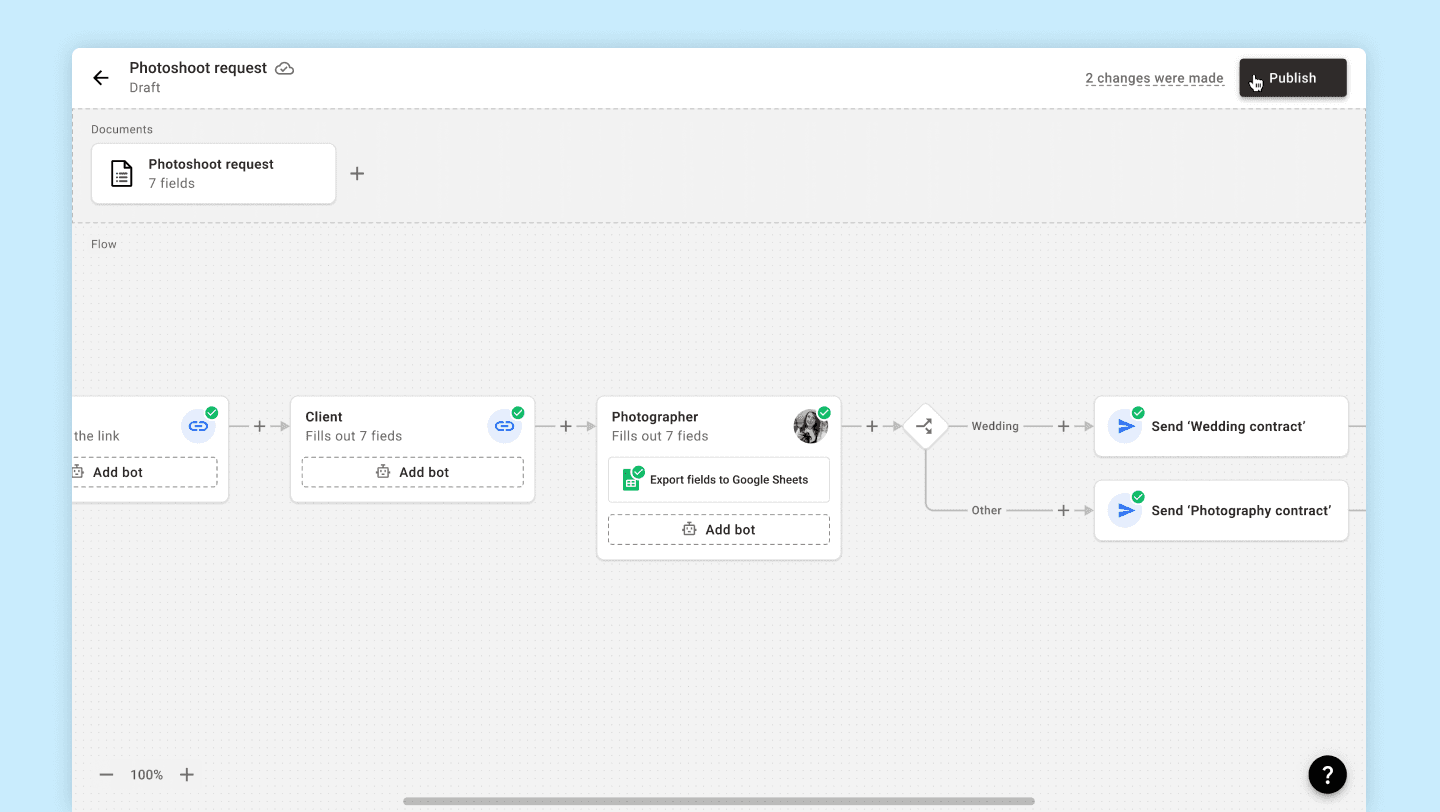This screenshot has height=812, width=1440.
Task: Add a bot to the Photographer step
Action: (719, 530)
